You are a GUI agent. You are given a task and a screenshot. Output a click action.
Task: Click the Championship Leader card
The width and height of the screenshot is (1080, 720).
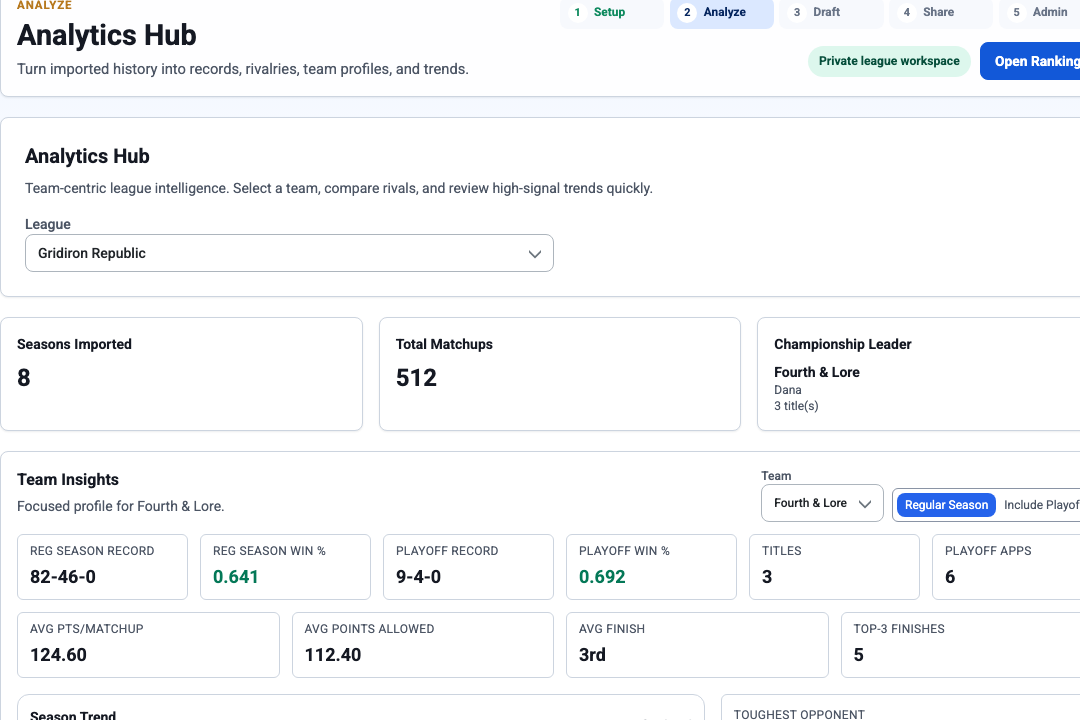pos(919,374)
